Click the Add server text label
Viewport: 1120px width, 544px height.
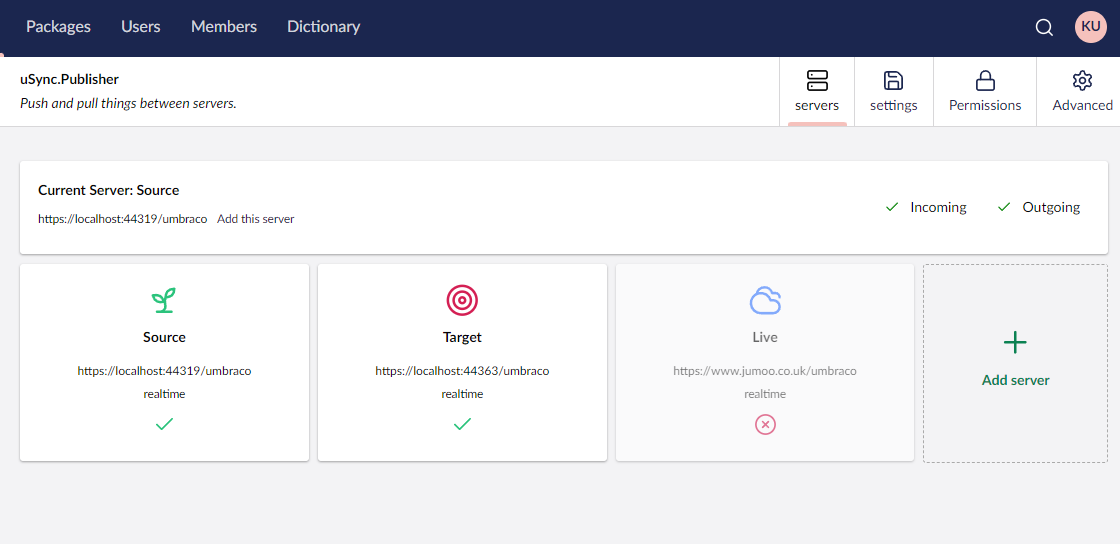pyautogui.click(x=1015, y=380)
